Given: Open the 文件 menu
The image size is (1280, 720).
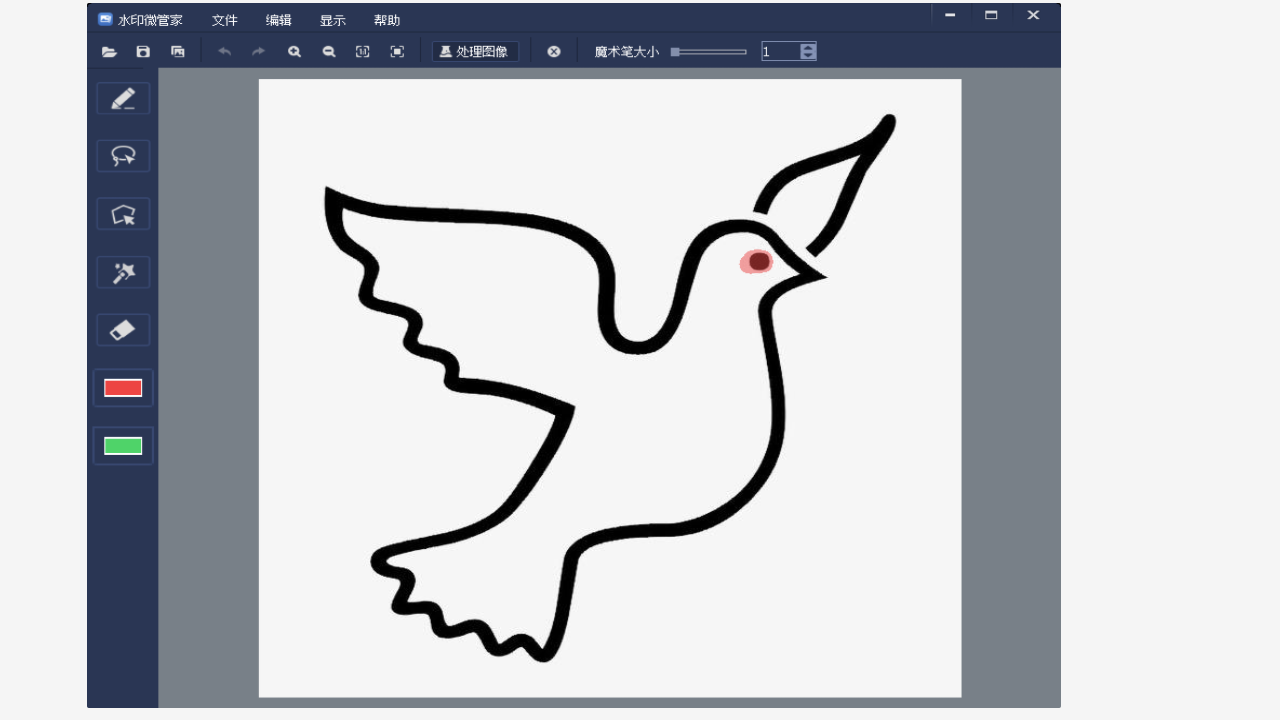Looking at the screenshot, I should pos(225,20).
